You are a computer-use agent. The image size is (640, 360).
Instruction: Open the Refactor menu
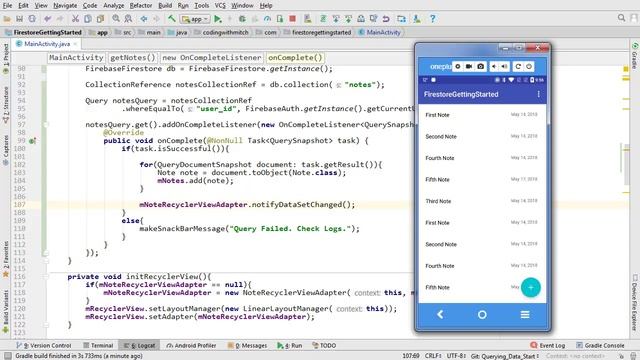141,5
